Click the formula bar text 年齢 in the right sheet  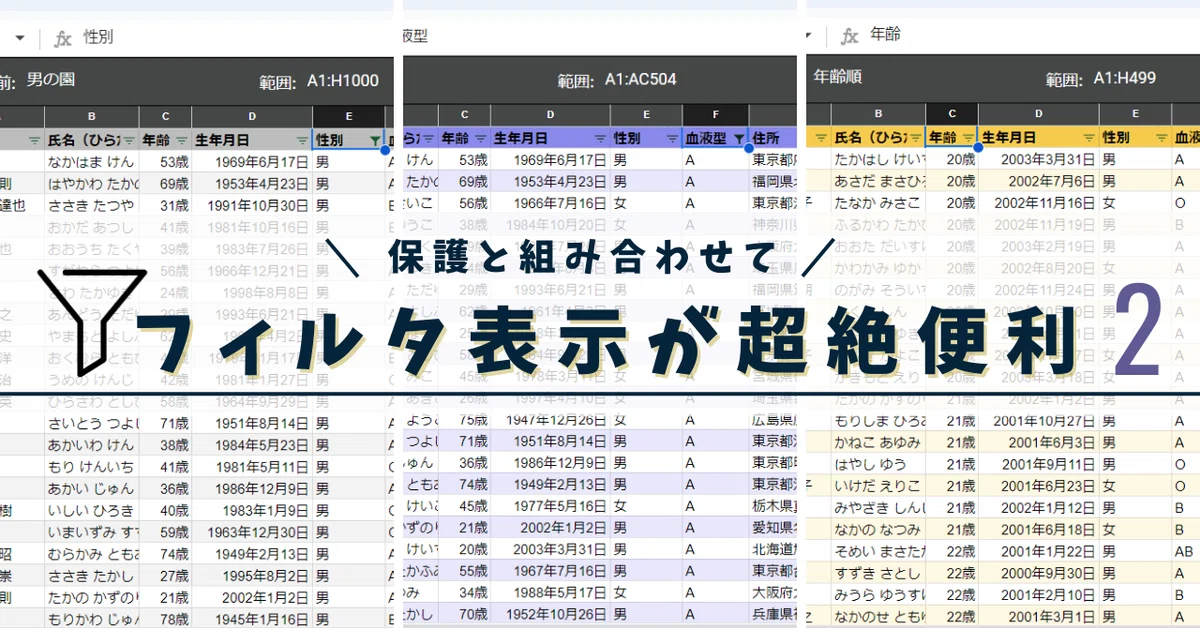click(886, 35)
